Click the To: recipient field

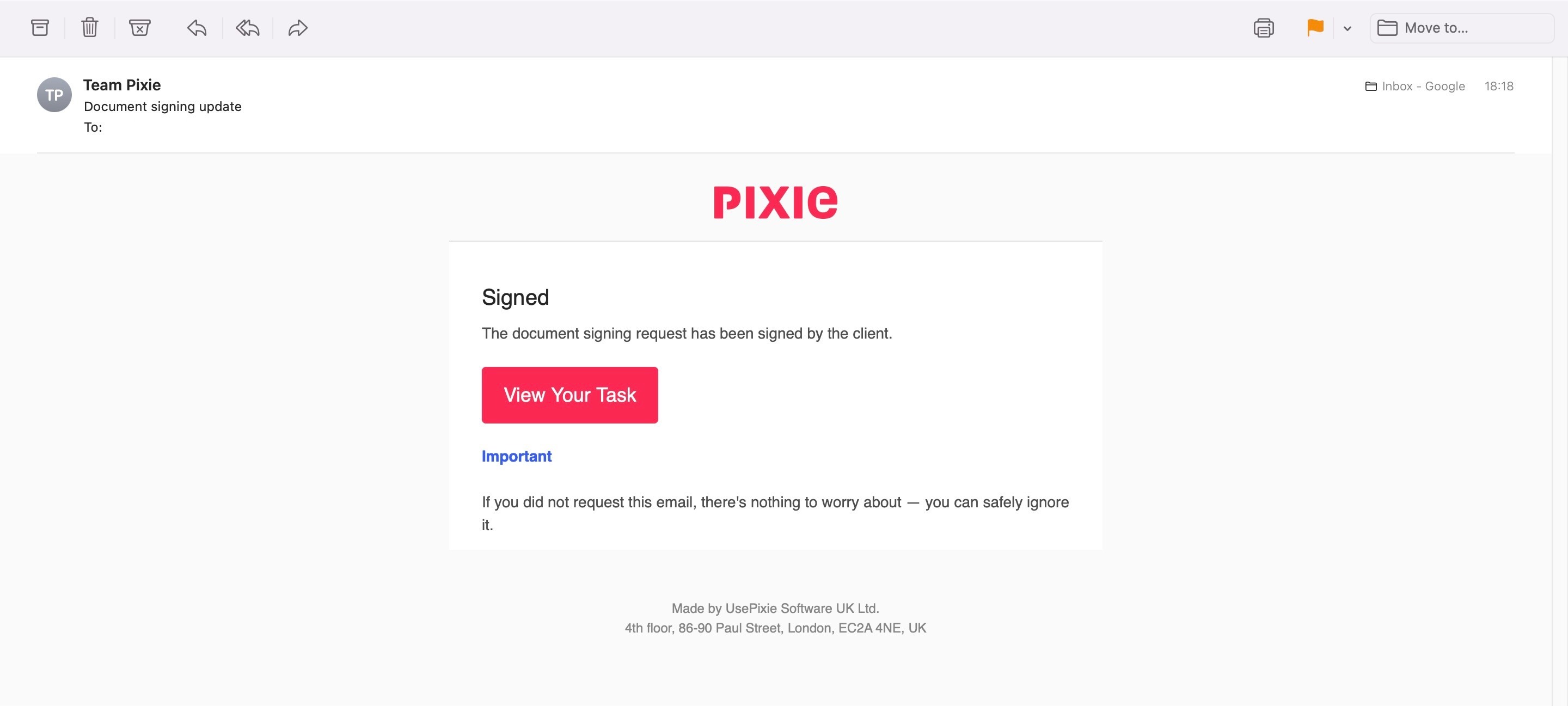coord(93,127)
